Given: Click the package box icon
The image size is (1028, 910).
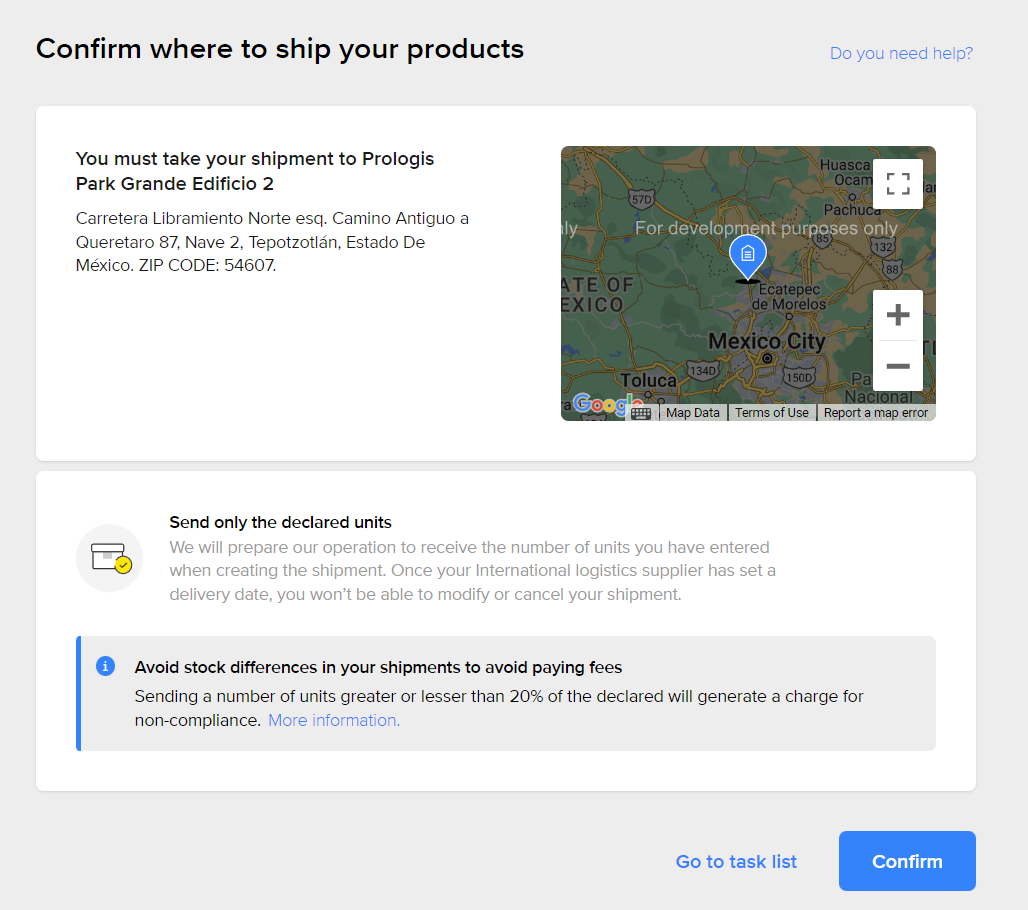Looking at the screenshot, I should pyautogui.click(x=110, y=558).
